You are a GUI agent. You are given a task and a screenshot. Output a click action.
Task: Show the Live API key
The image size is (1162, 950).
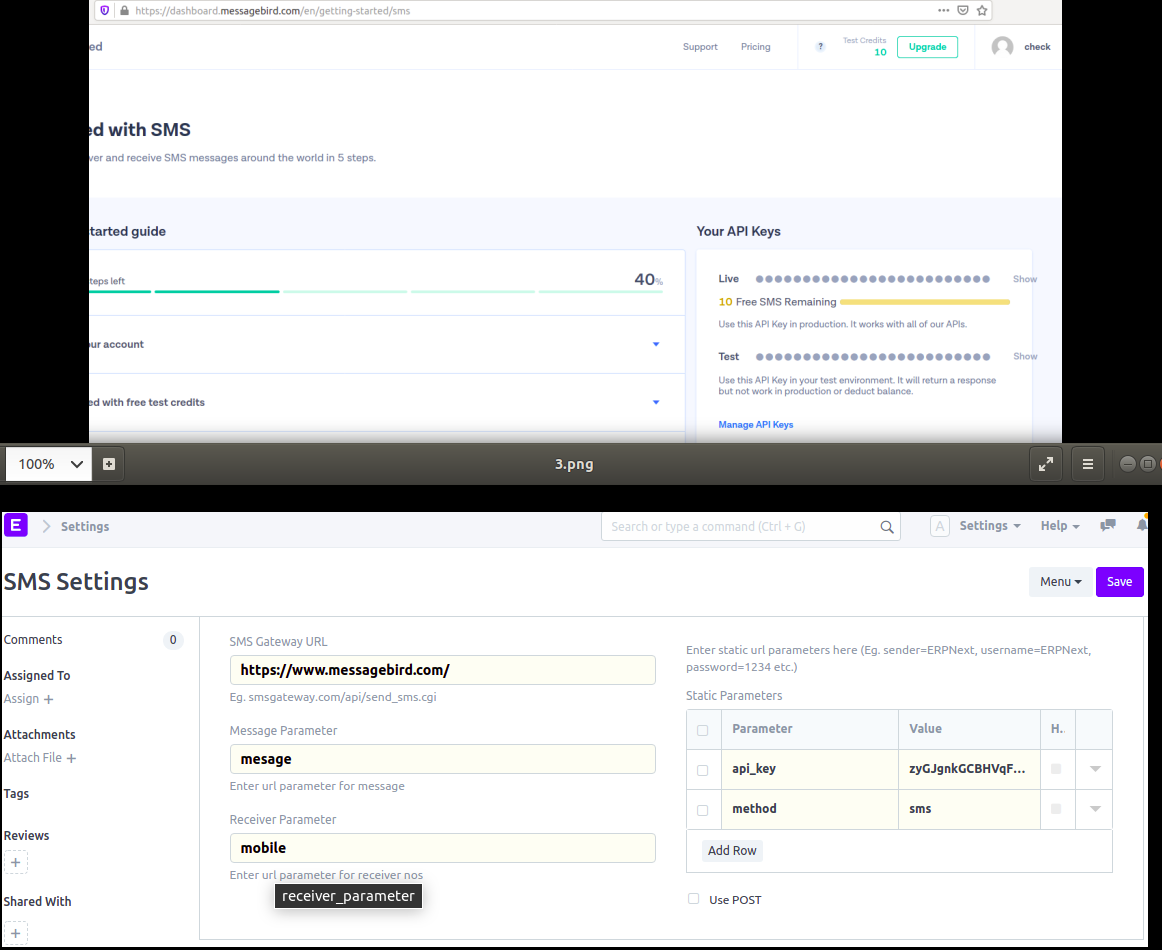tap(1025, 279)
